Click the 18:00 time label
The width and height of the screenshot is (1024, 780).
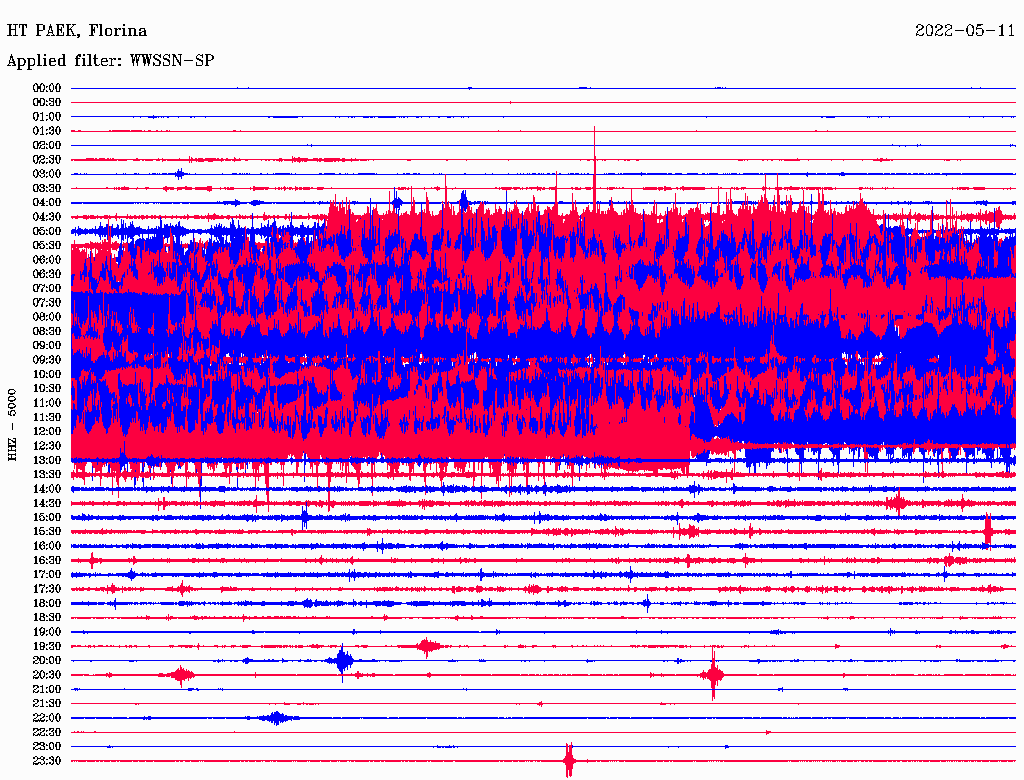click(47, 604)
